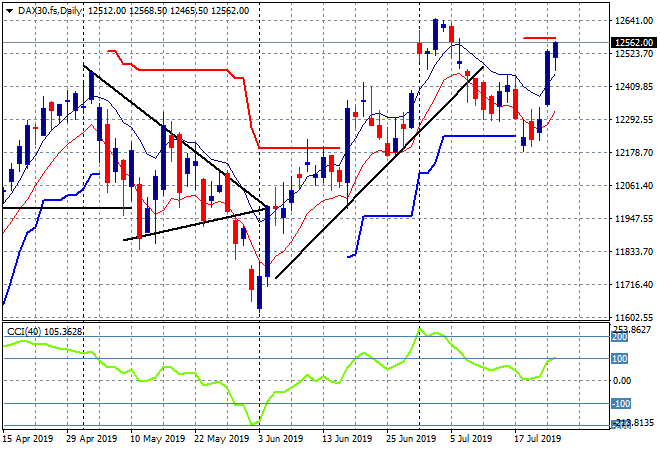The width and height of the screenshot is (660, 450).
Task: Click the 25 Jun 2019 date label
Action: point(411,439)
